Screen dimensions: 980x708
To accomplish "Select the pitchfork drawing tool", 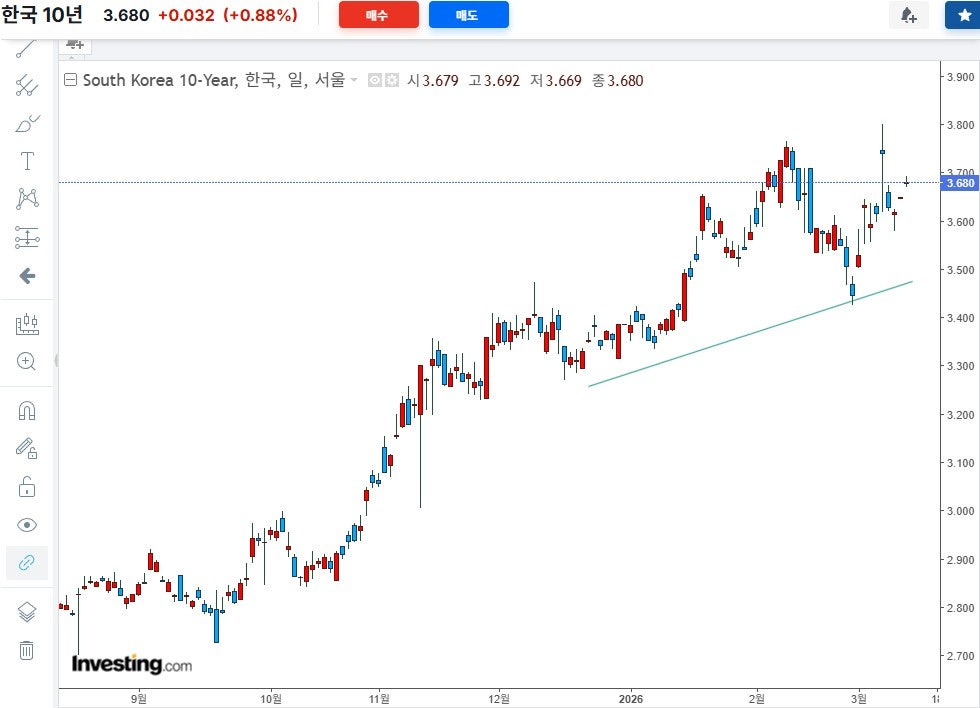I will 26,85.
